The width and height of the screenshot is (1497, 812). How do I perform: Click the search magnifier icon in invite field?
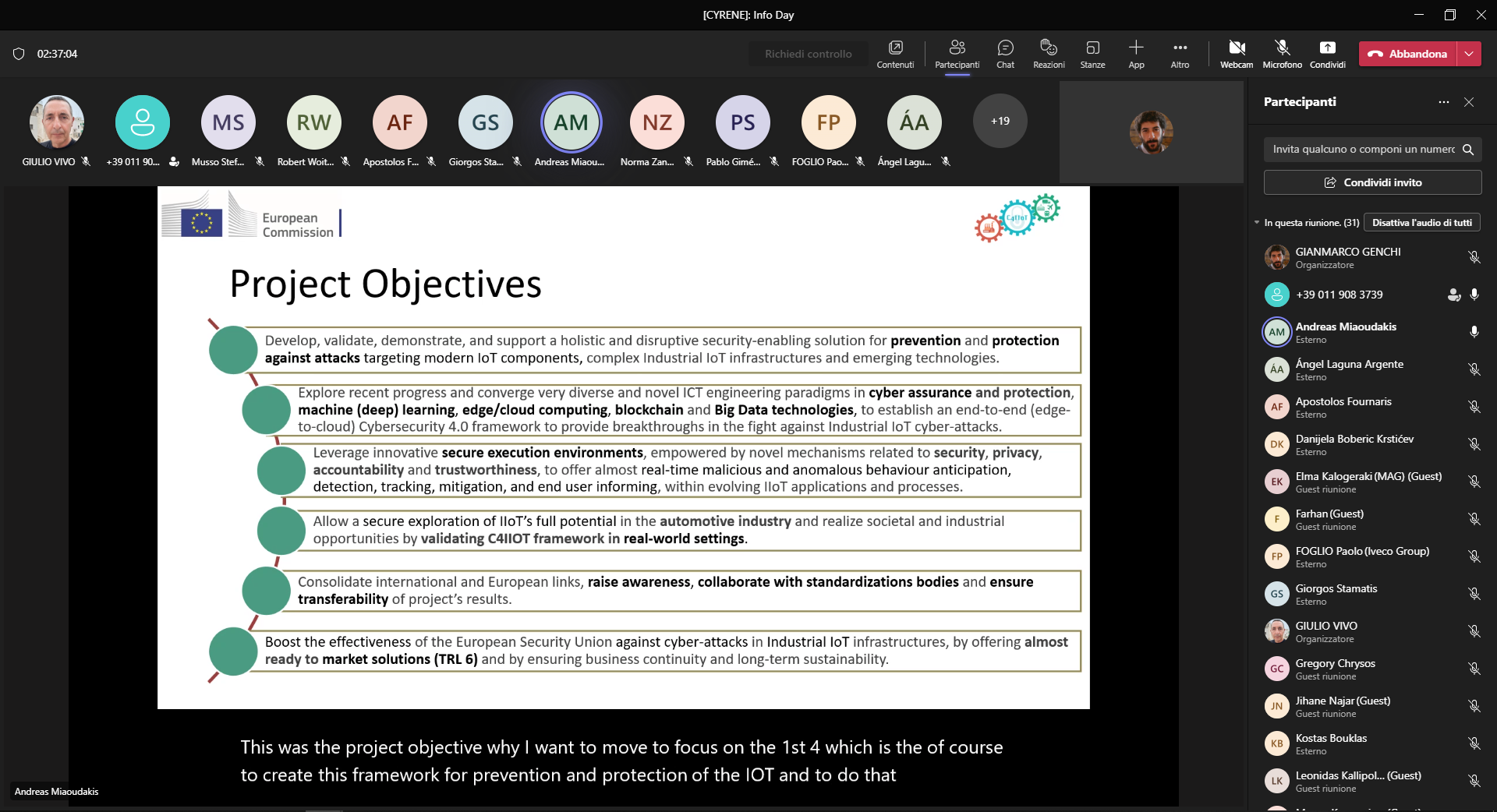click(1468, 149)
